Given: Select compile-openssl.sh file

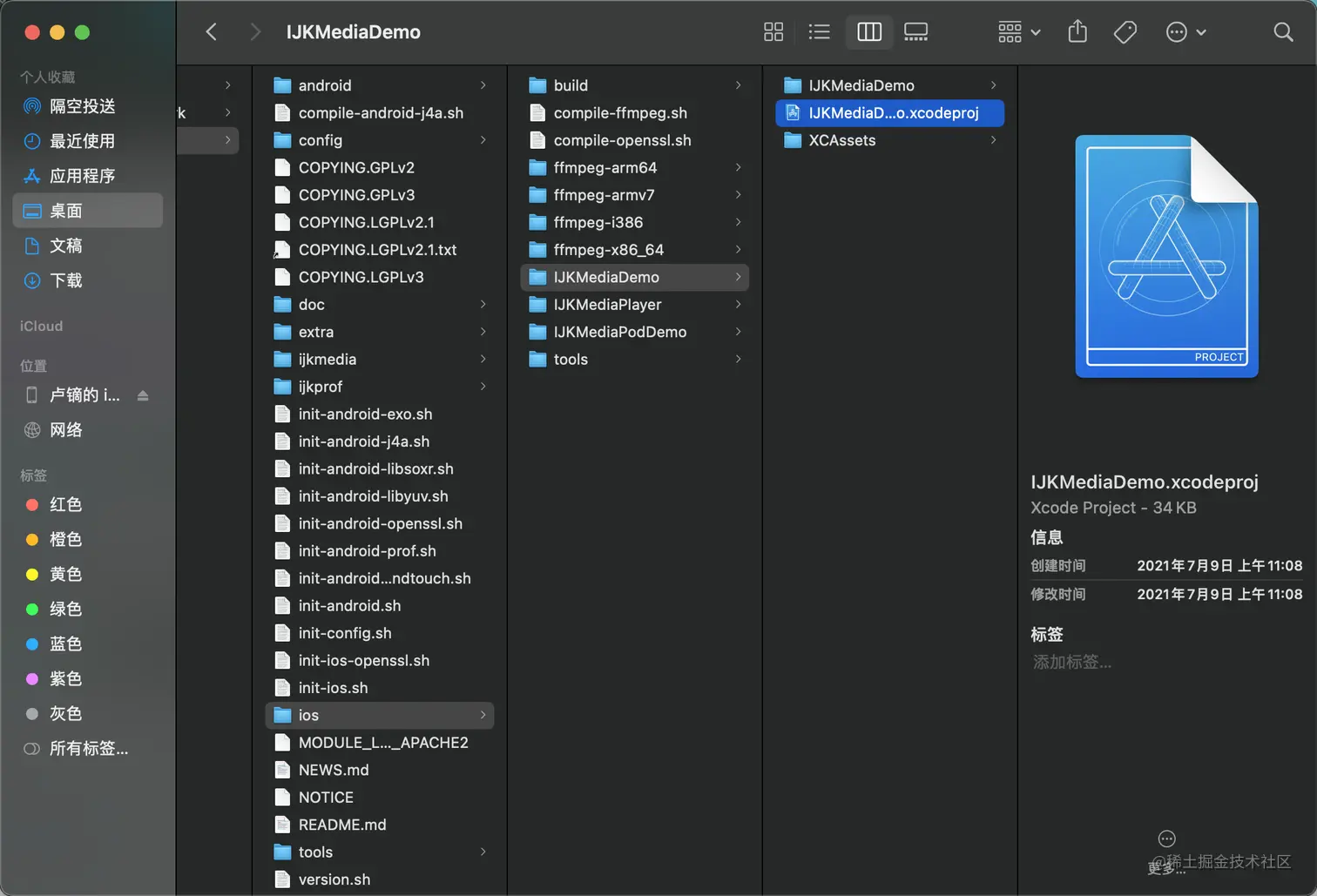Looking at the screenshot, I should click(x=634, y=140).
